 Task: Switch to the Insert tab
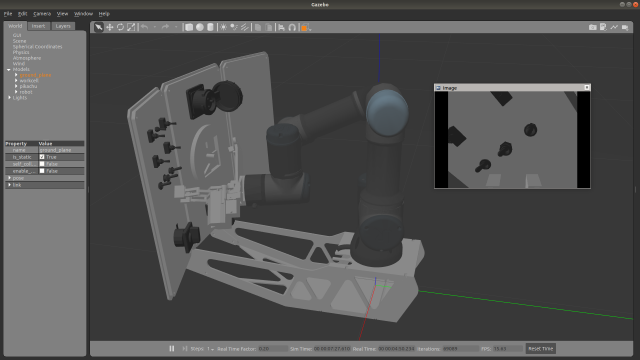38,26
